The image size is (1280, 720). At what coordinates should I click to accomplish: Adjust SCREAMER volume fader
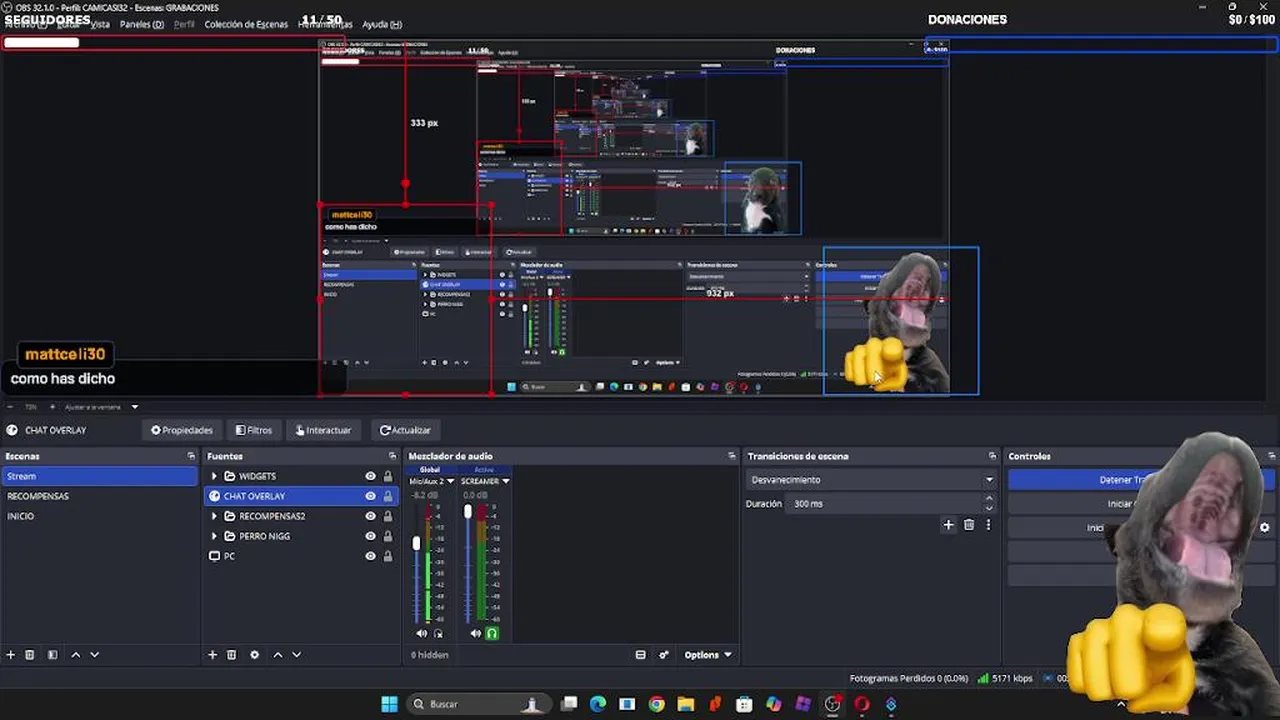[x=467, y=512]
